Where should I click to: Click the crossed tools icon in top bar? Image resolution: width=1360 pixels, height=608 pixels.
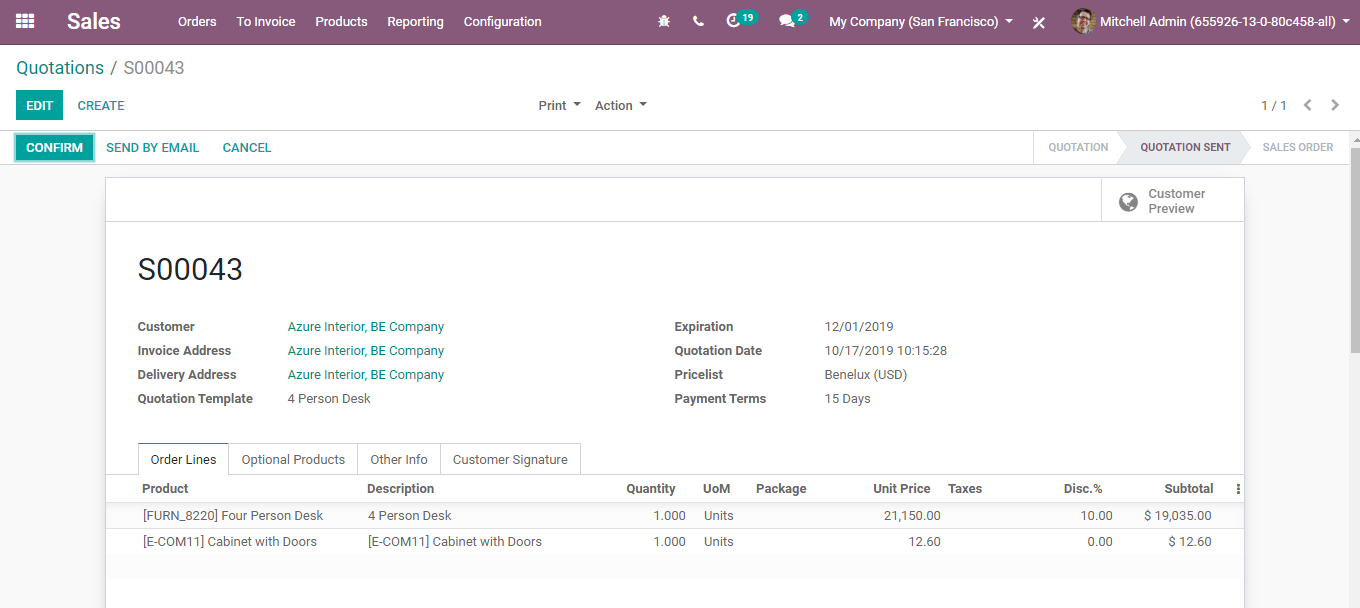pos(1039,22)
